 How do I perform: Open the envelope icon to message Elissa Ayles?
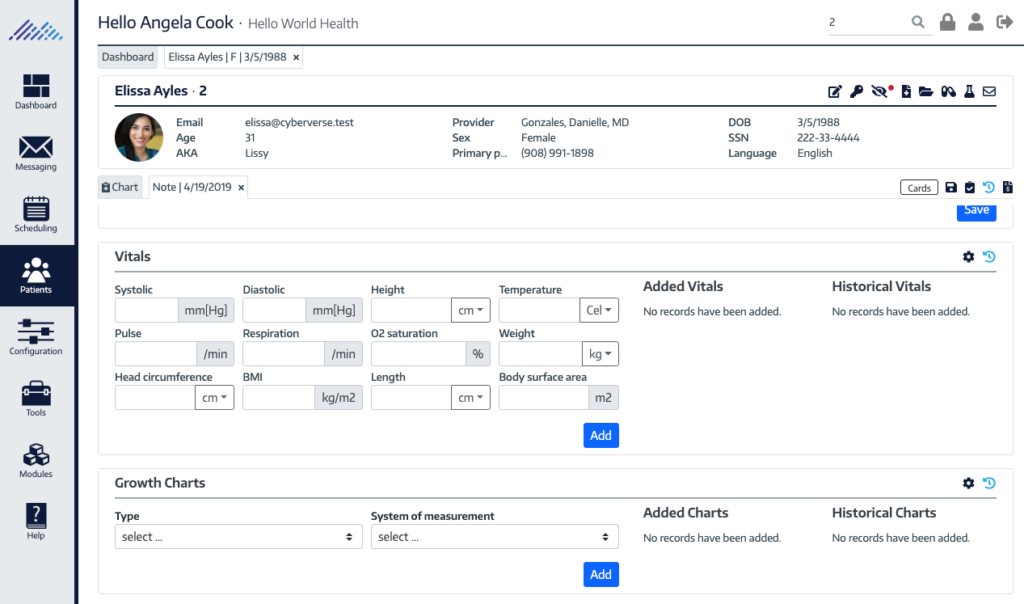tap(989, 91)
